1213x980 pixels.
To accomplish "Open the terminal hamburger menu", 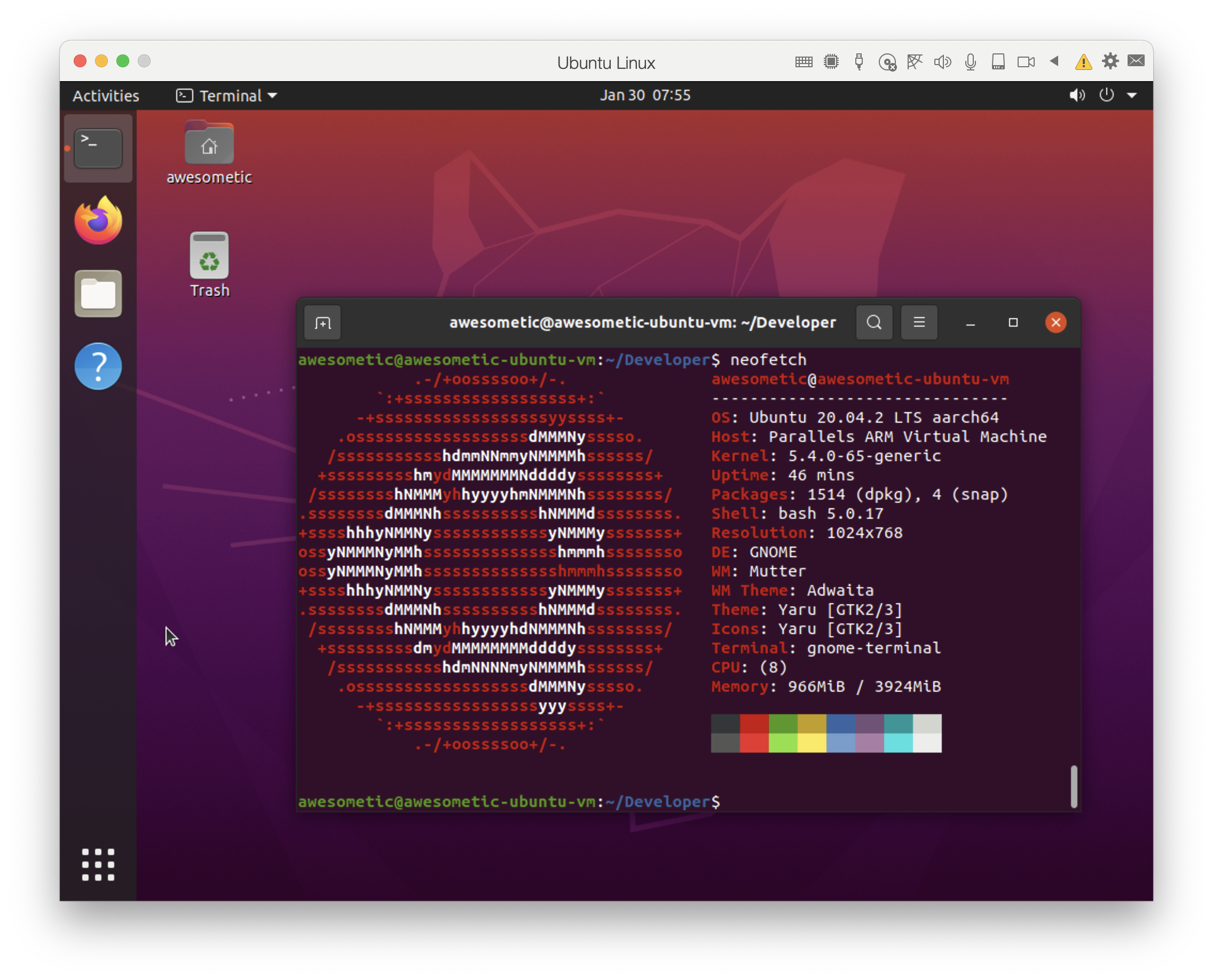I will (919, 322).
